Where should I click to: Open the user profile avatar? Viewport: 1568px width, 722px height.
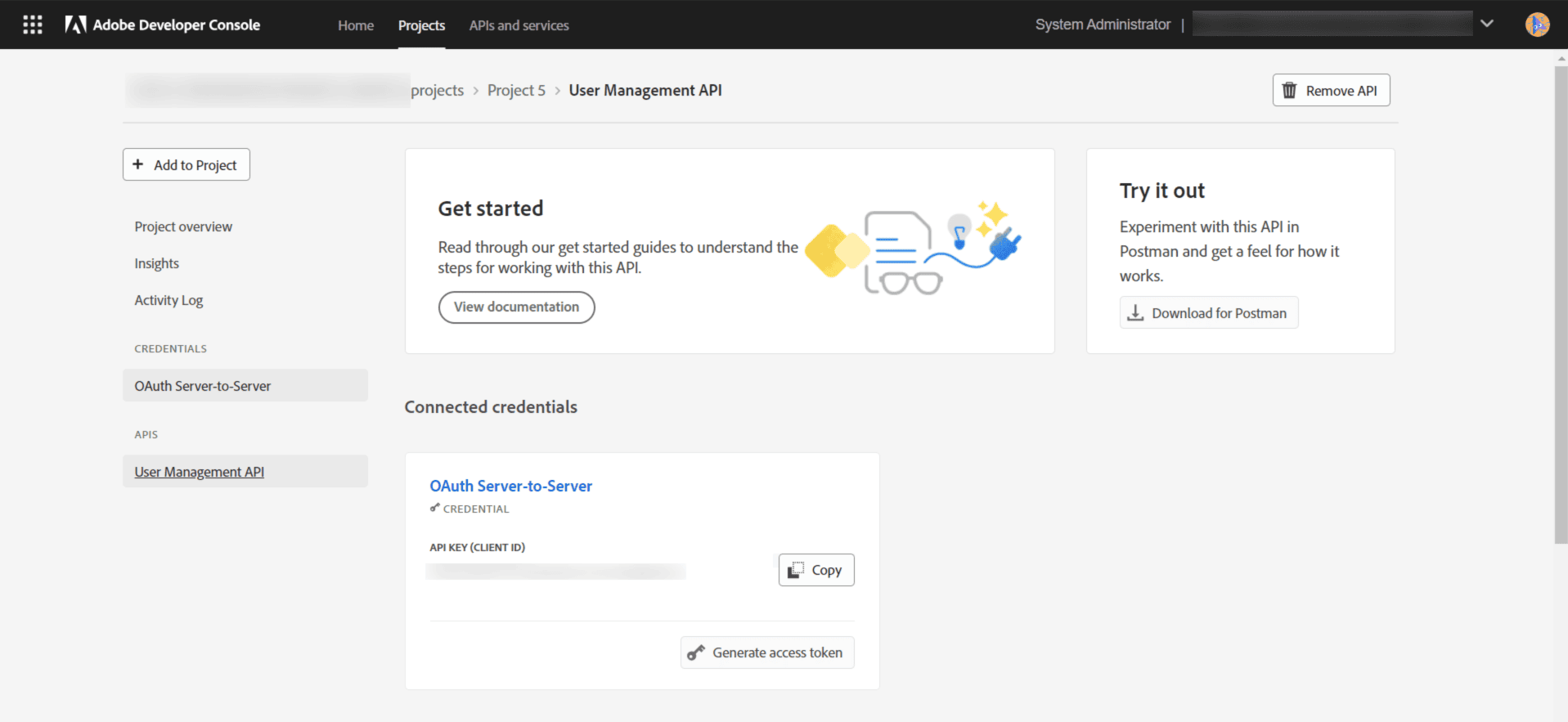(x=1537, y=25)
